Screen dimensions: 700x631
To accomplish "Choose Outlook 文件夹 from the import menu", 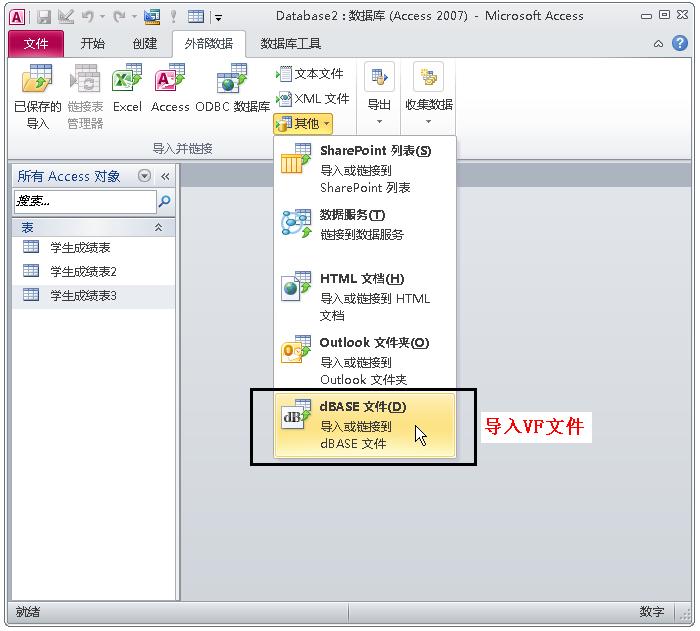I will [x=365, y=361].
